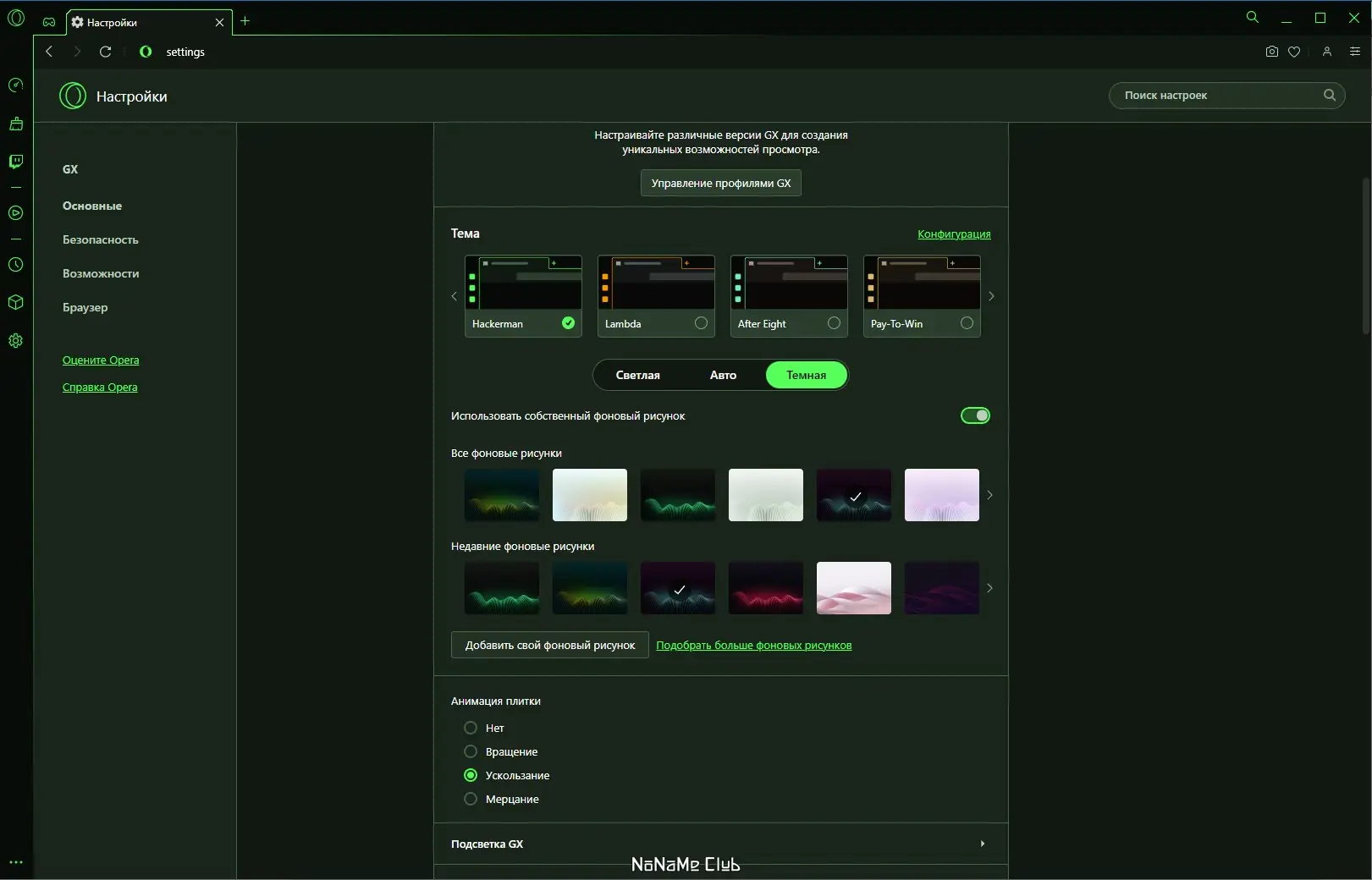Click the Opera site icon in address bar
Image resolution: width=1372 pixels, height=880 pixels.
pyautogui.click(x=146, y=52)
